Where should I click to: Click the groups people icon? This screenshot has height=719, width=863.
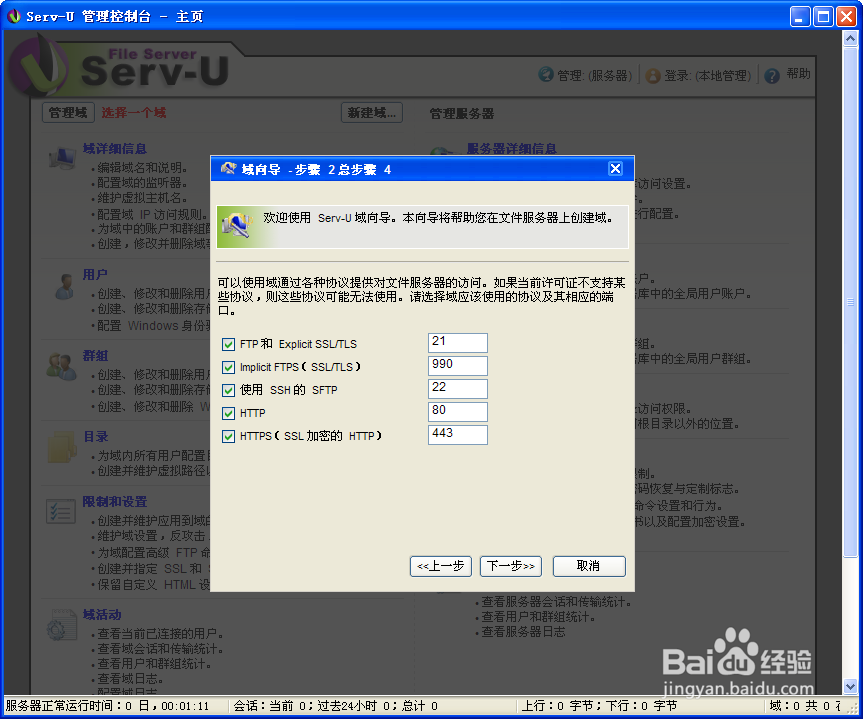click(x=61, y=367)
